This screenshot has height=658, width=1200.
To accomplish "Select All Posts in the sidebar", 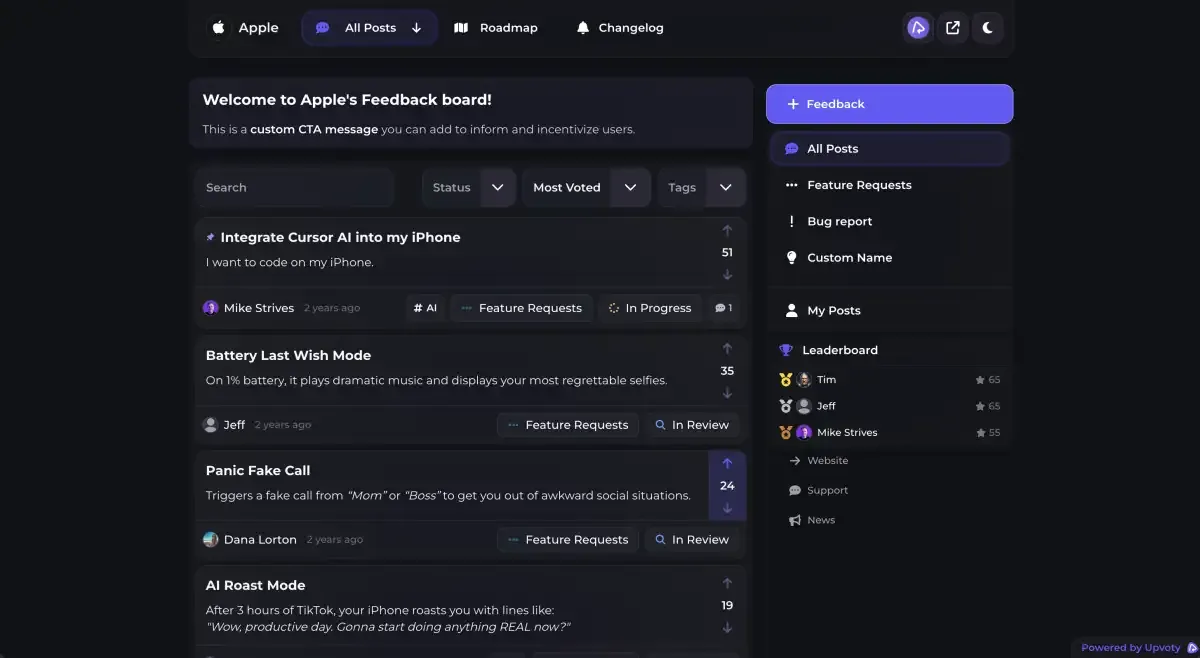I will (889, 149).
